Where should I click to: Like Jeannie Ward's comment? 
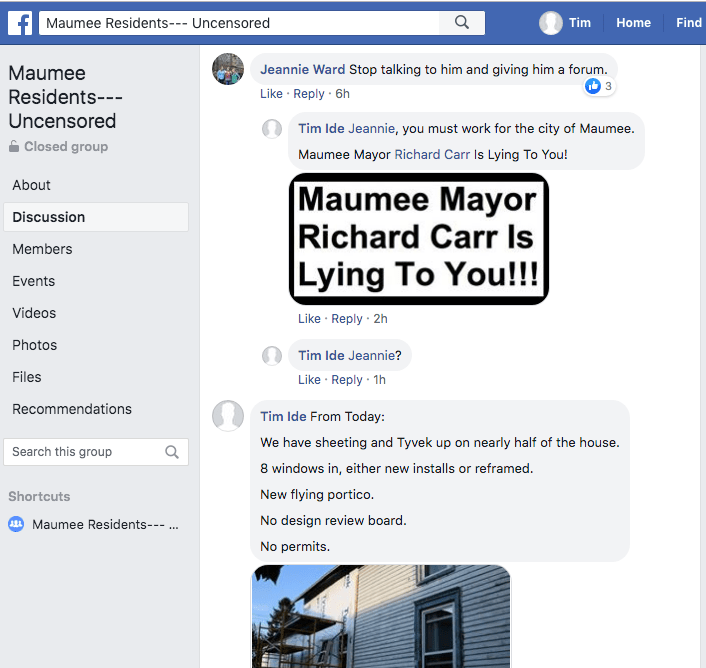(271, 94)
